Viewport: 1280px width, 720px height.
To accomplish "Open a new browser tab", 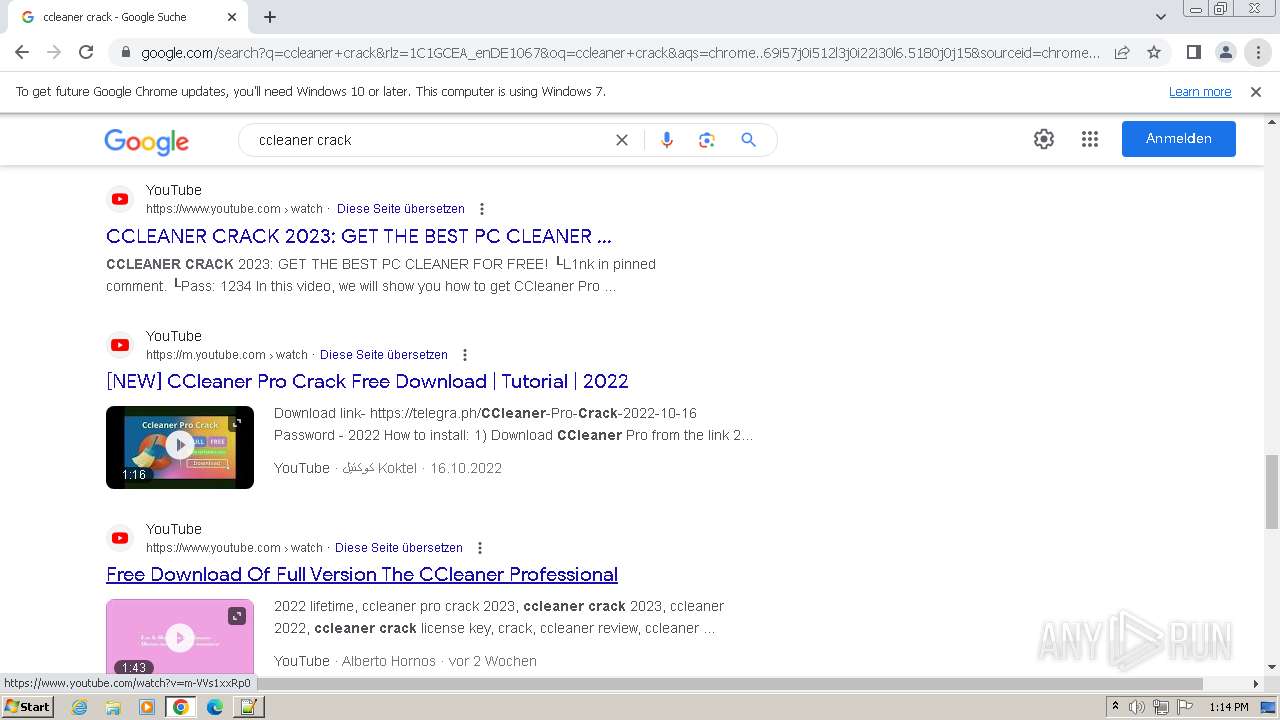I will point(270,17).
